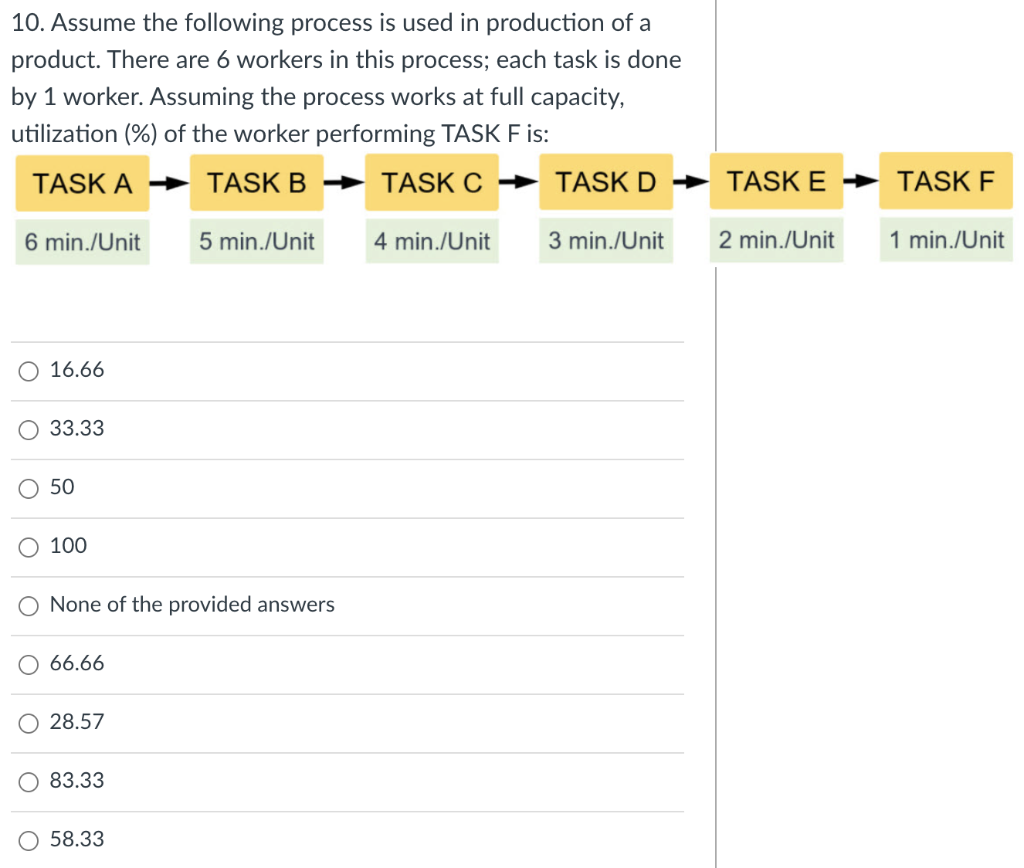Image resolution: width=1024 pixels, height=868 pixels.
Task: Select the 16.66 answer option
Action: (x=28, y=370)
